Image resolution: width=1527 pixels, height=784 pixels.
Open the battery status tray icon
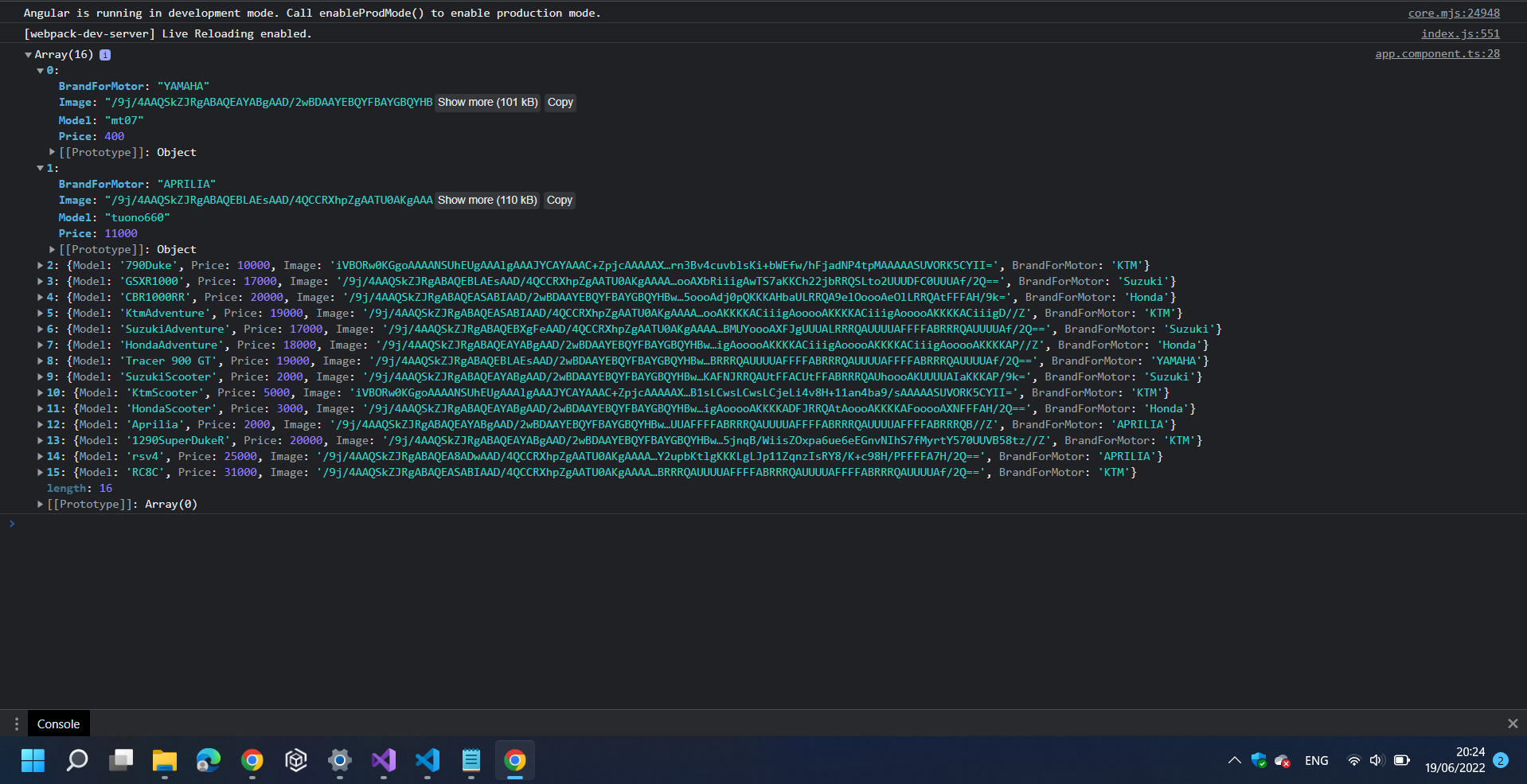click(1402, 760)
